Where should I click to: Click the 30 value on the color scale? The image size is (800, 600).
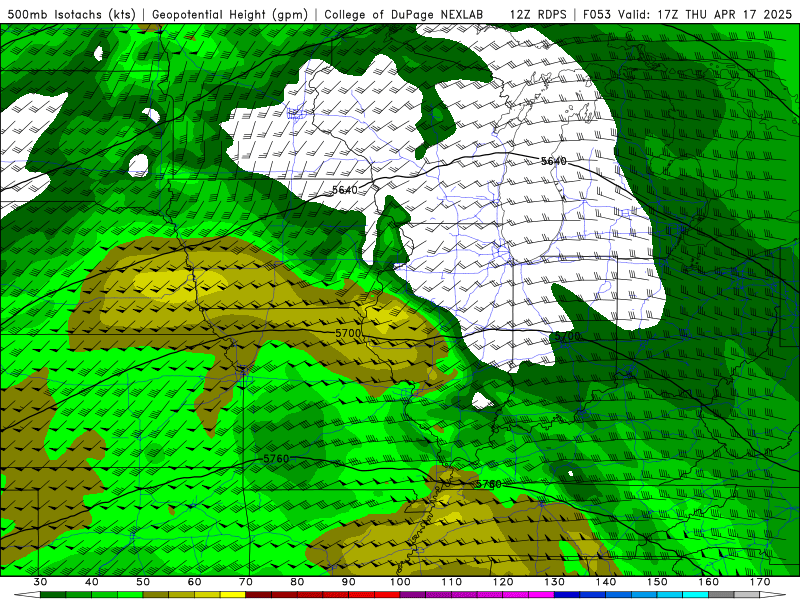(40, 582)
